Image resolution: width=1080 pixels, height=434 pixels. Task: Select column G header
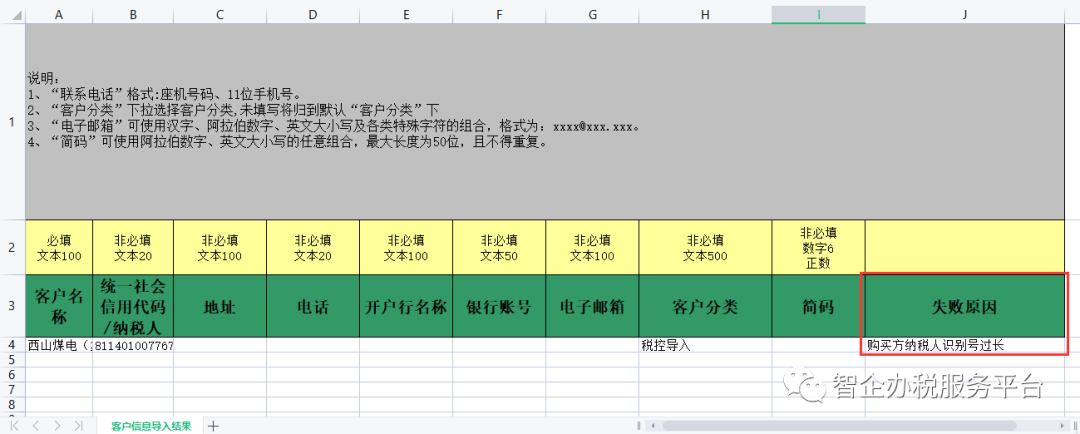click(592, 14)
